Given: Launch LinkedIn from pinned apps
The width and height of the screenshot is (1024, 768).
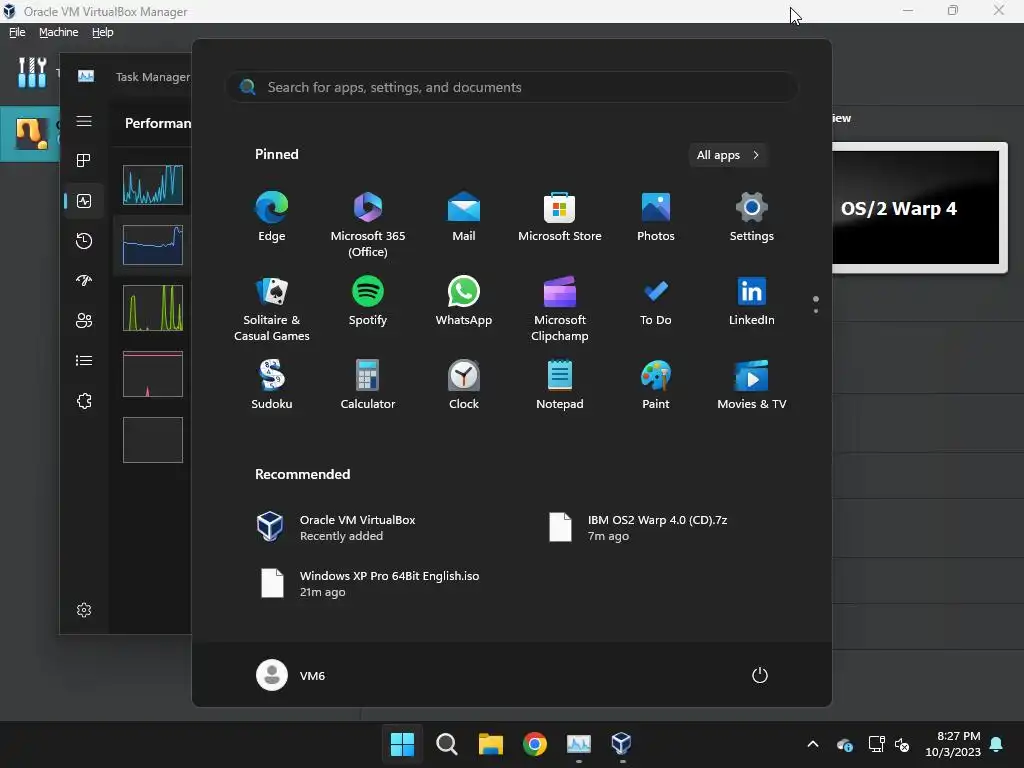Looking at the screenshot, I should click(752, 301).
